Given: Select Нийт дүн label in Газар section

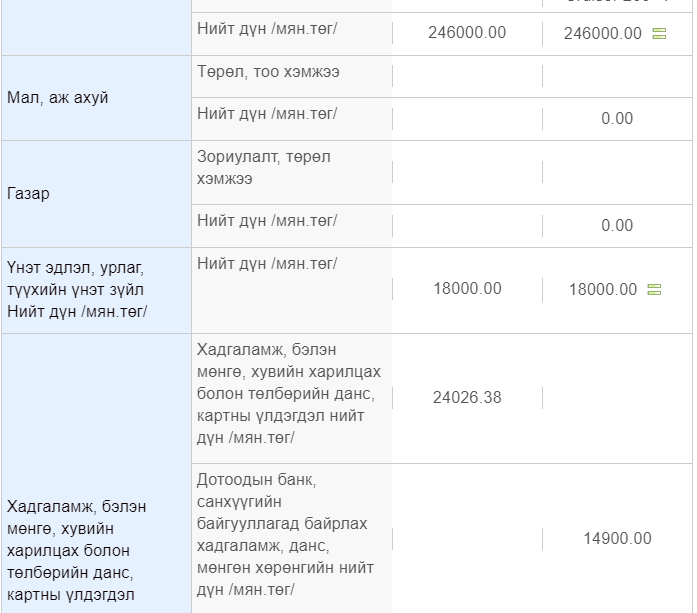Looking at the screenshot, I should point(267,220).
